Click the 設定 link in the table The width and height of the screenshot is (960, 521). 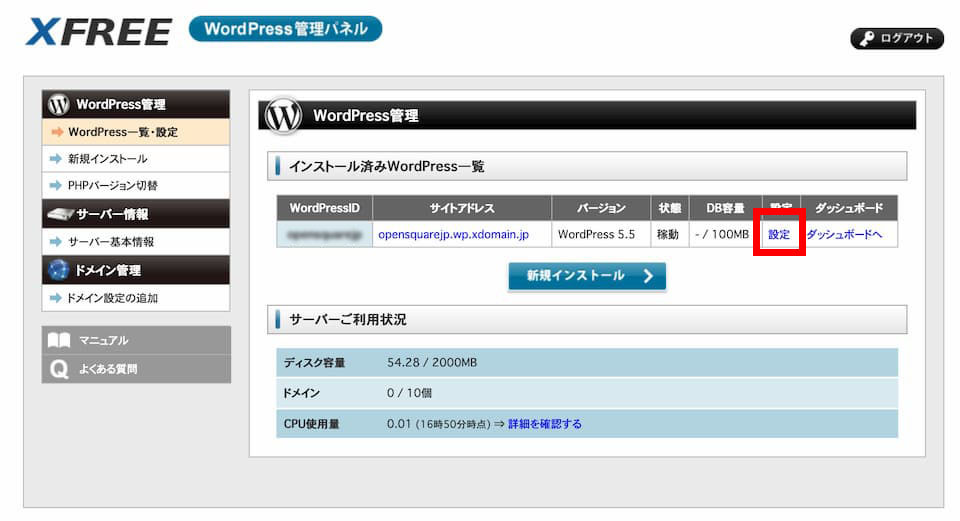[x=779, y=235]
